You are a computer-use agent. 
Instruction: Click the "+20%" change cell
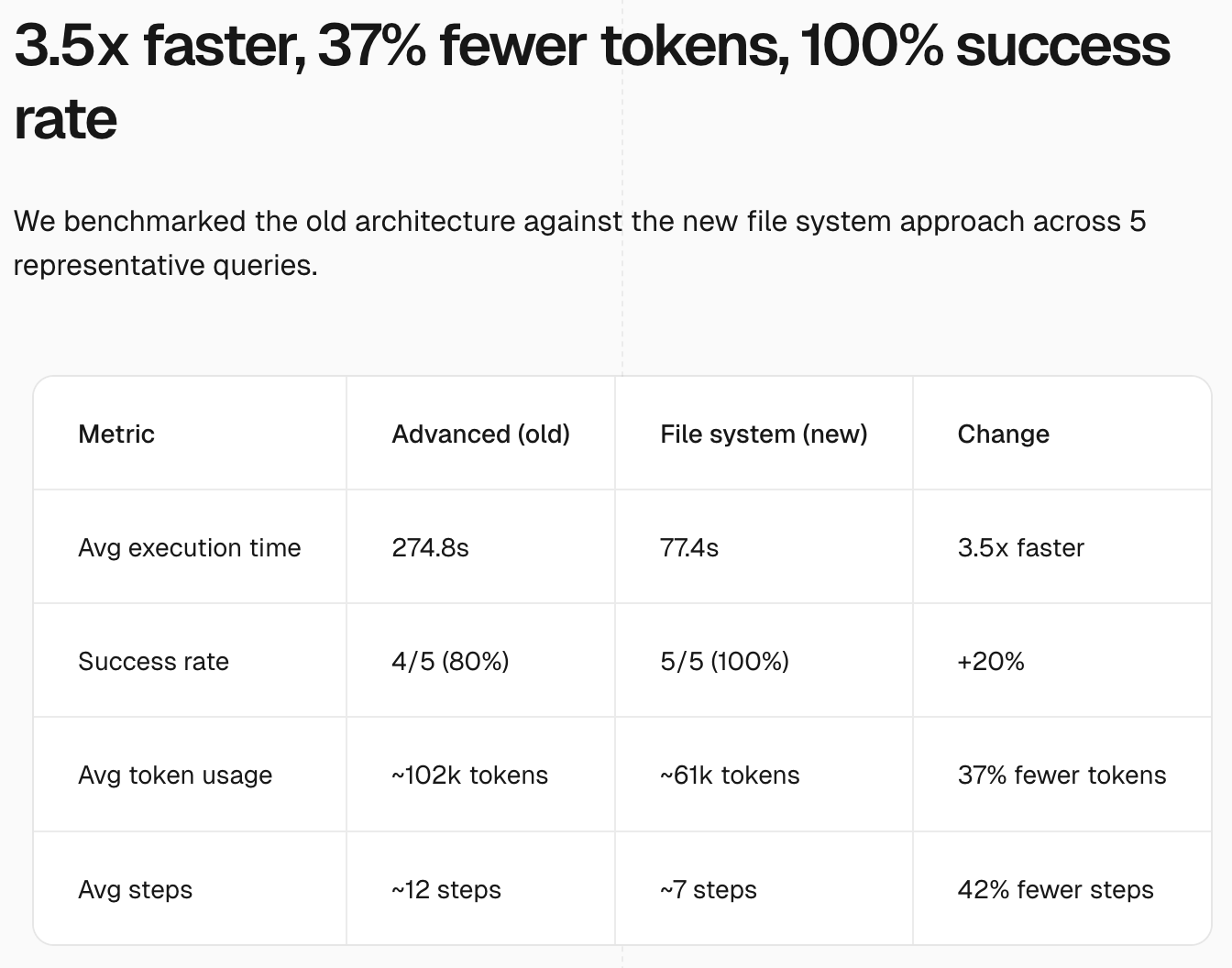point(990,661)
